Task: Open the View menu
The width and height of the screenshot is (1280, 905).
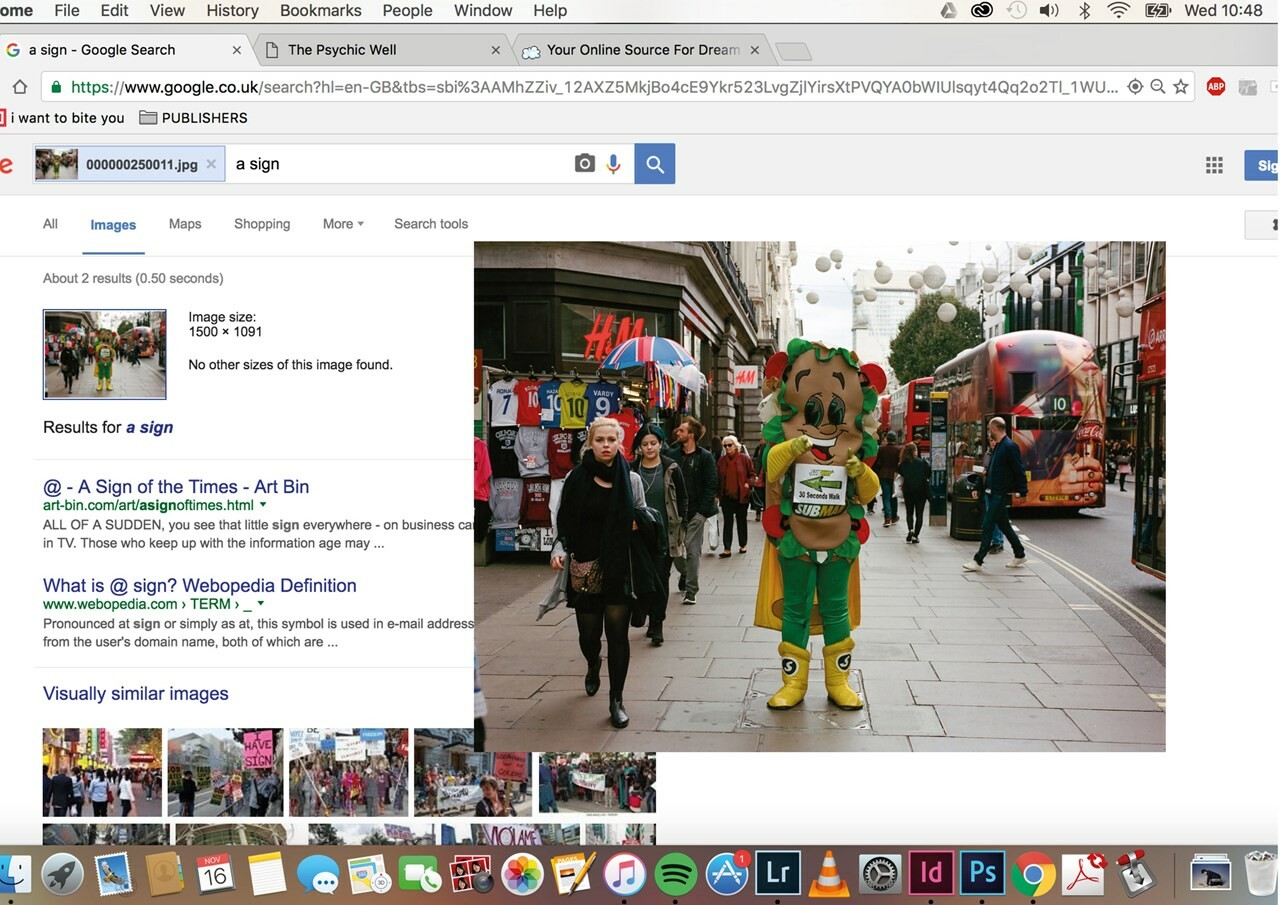Action: coord(167,11)
